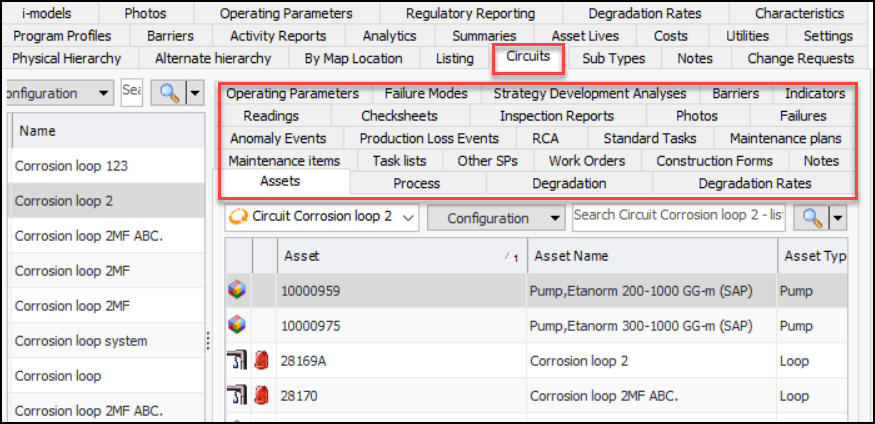Click the cube icon for asset 10000975

237,325
